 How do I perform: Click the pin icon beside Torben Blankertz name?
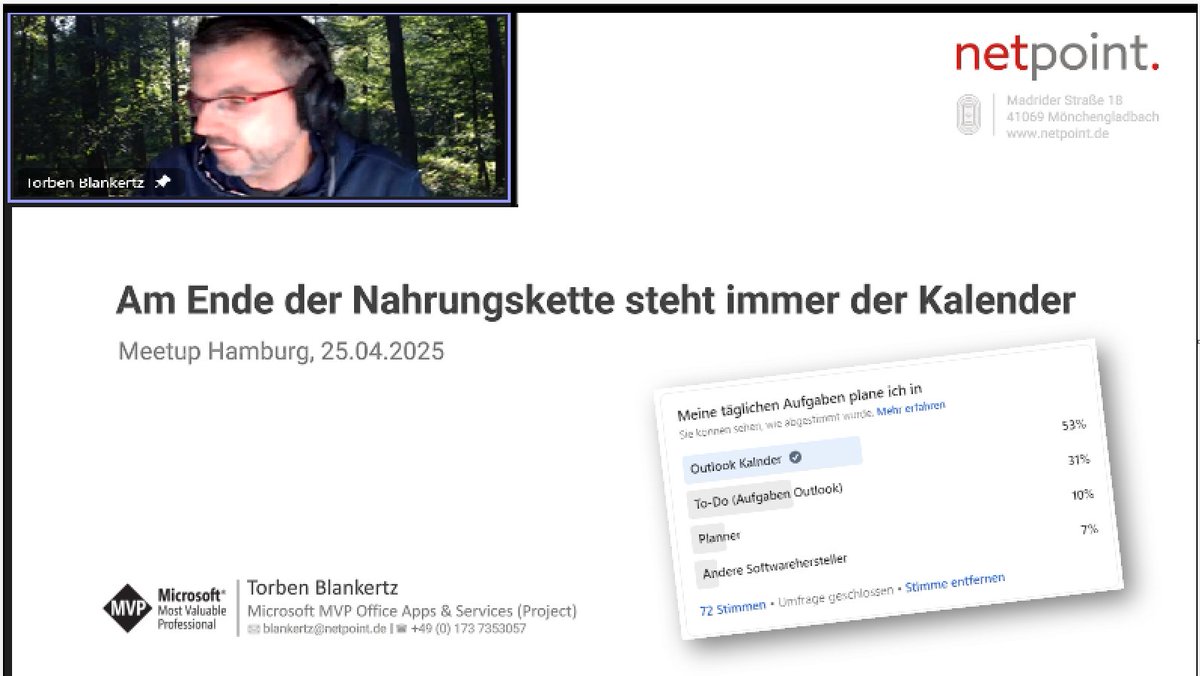pyautogui.click(x=163, y=182)
